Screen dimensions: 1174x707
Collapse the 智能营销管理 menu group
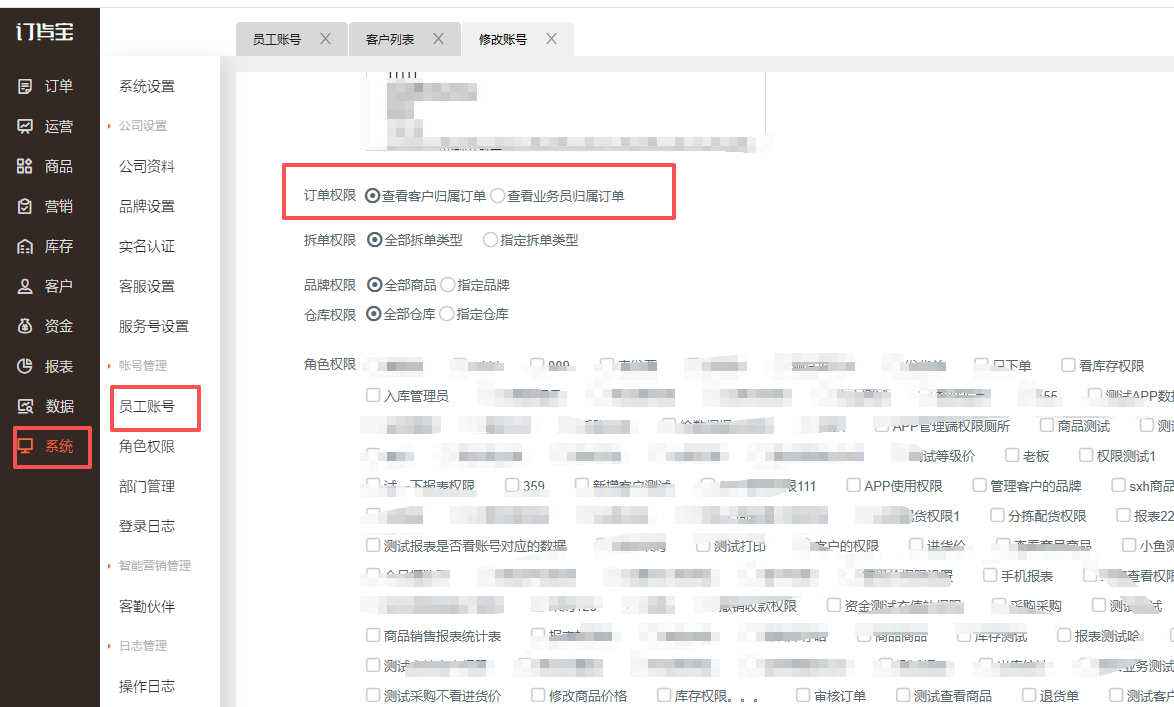point(154,565)
